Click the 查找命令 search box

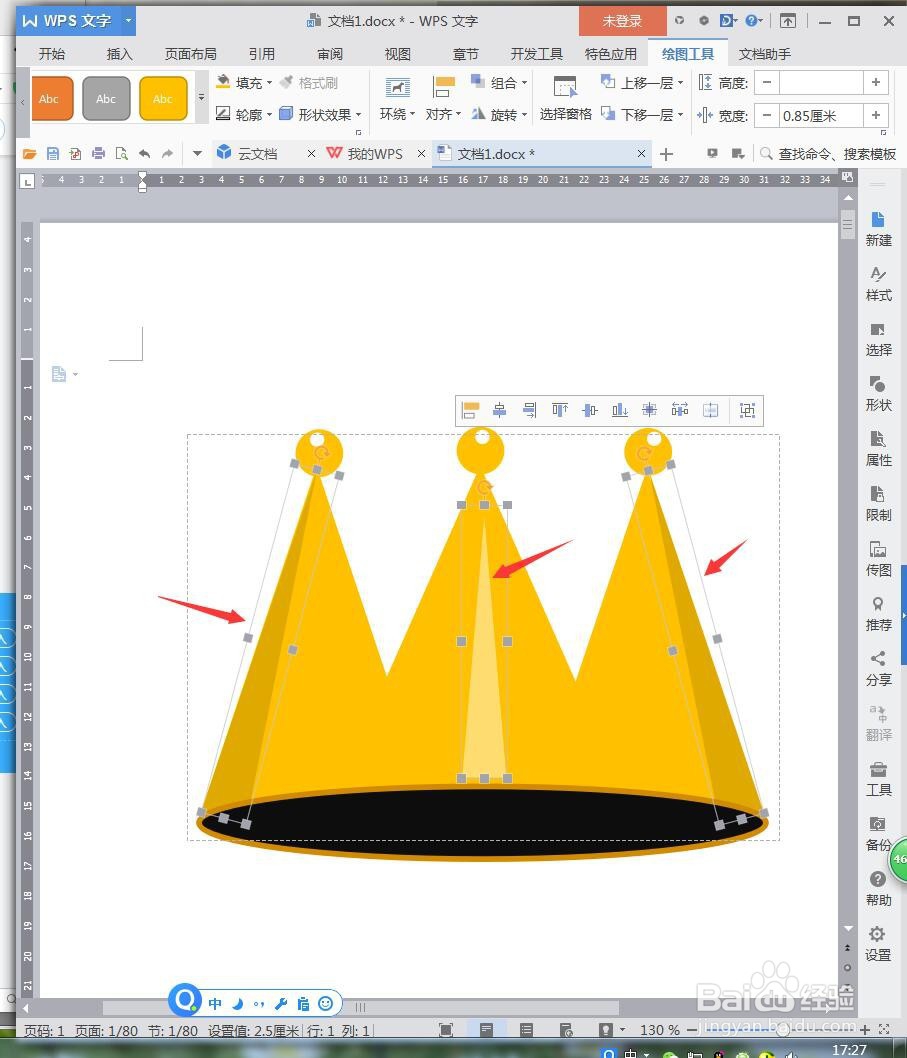coord(829,154)
